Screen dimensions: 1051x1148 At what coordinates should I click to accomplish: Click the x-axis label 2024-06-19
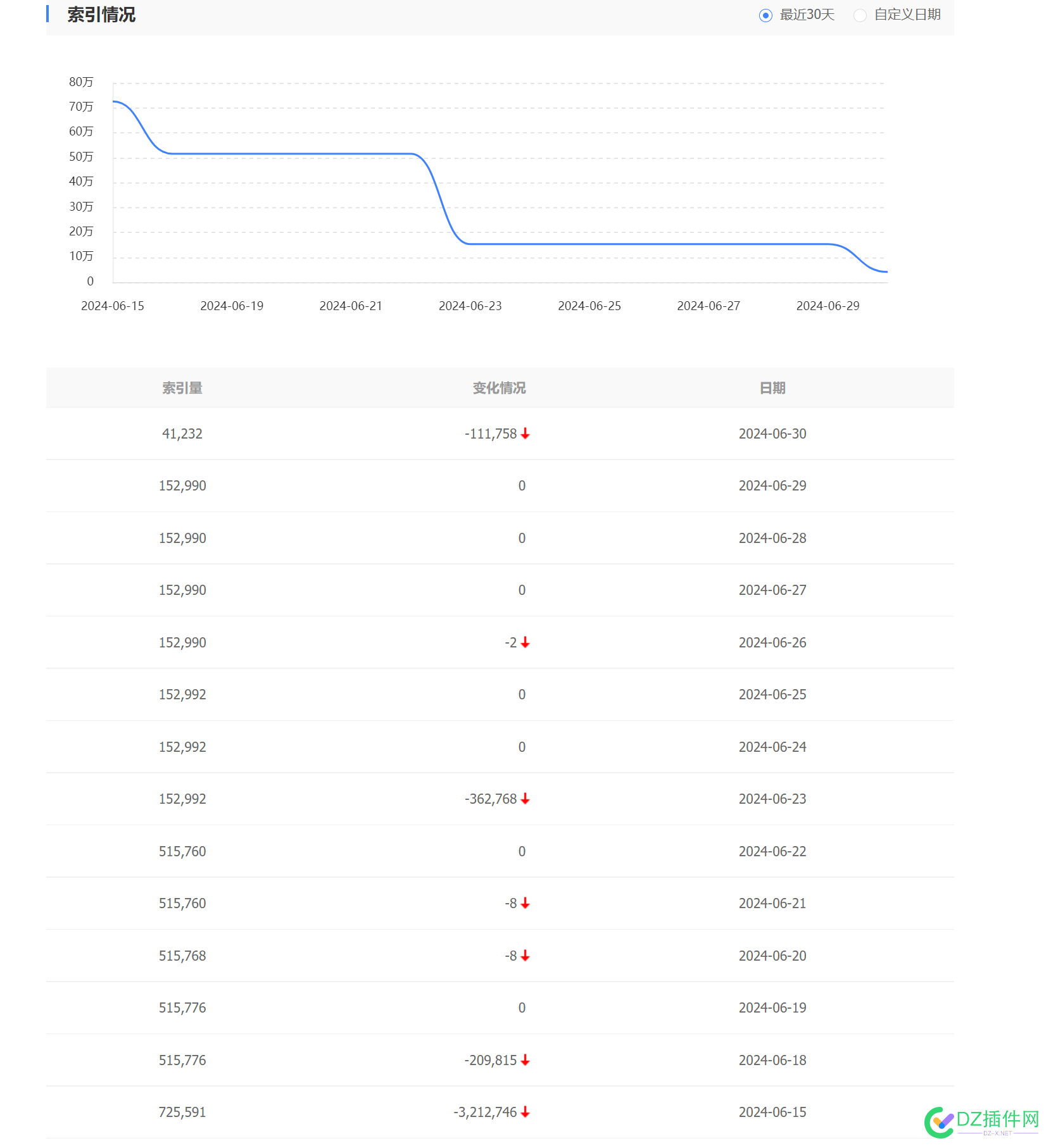(232, 306)
